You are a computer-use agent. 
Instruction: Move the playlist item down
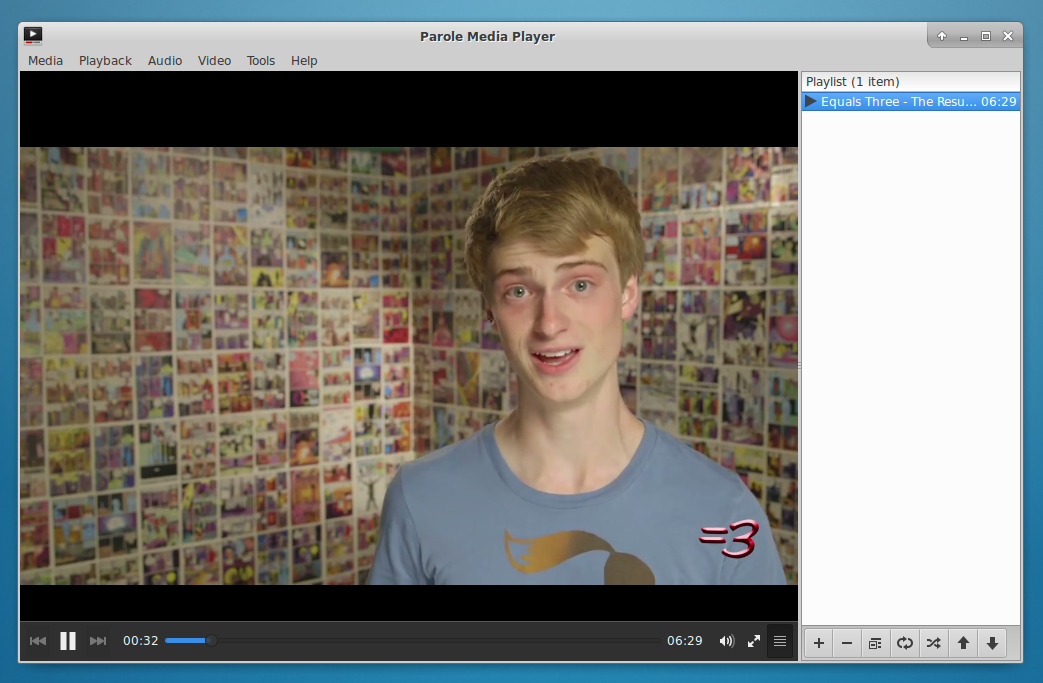(992, 643)
